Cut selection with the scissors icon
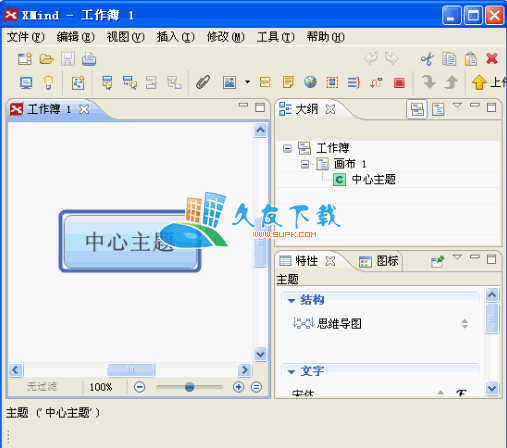Image resolution: width=507 pixels, height=448 pixels. 427,59
